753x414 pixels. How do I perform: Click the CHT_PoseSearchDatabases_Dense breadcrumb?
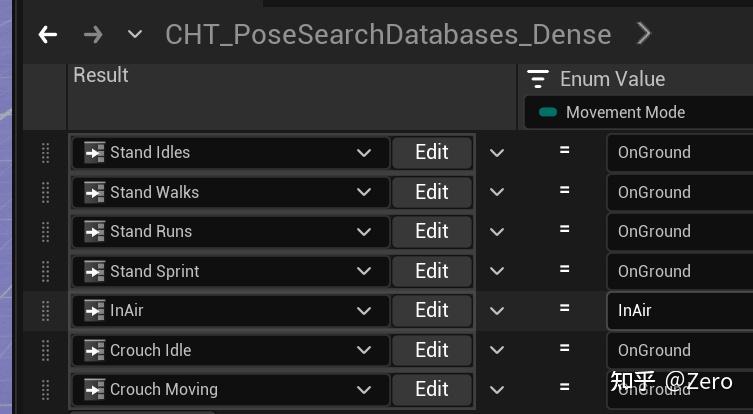tap(388, 35)
